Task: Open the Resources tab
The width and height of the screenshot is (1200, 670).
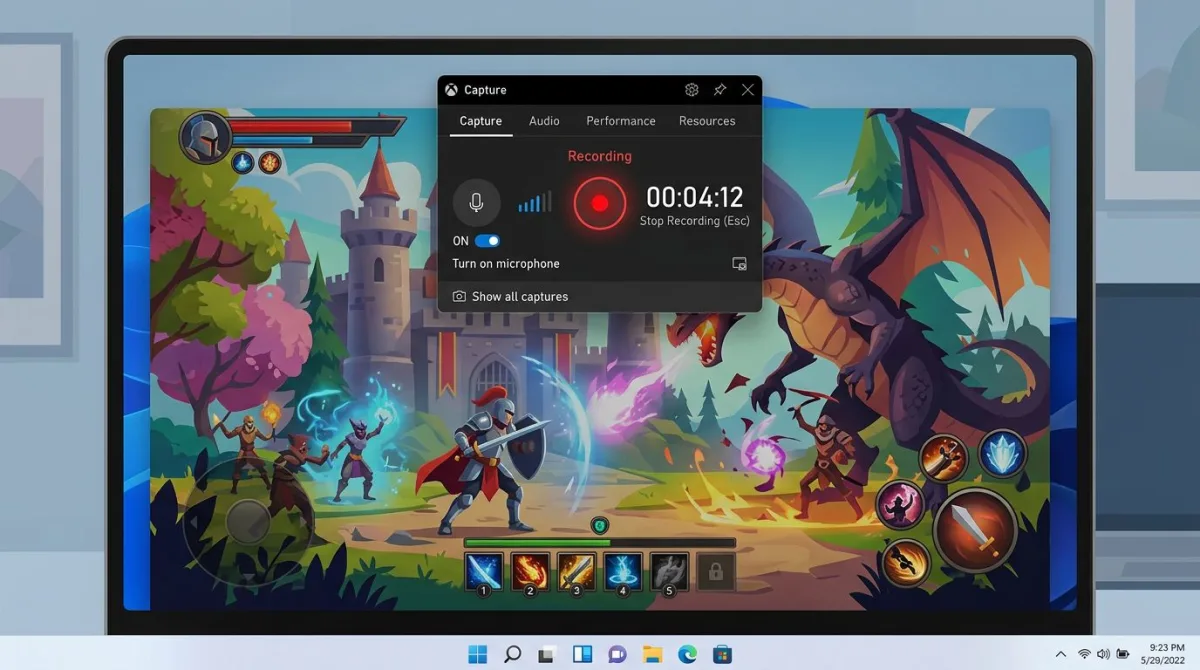Action: (707, 121)
